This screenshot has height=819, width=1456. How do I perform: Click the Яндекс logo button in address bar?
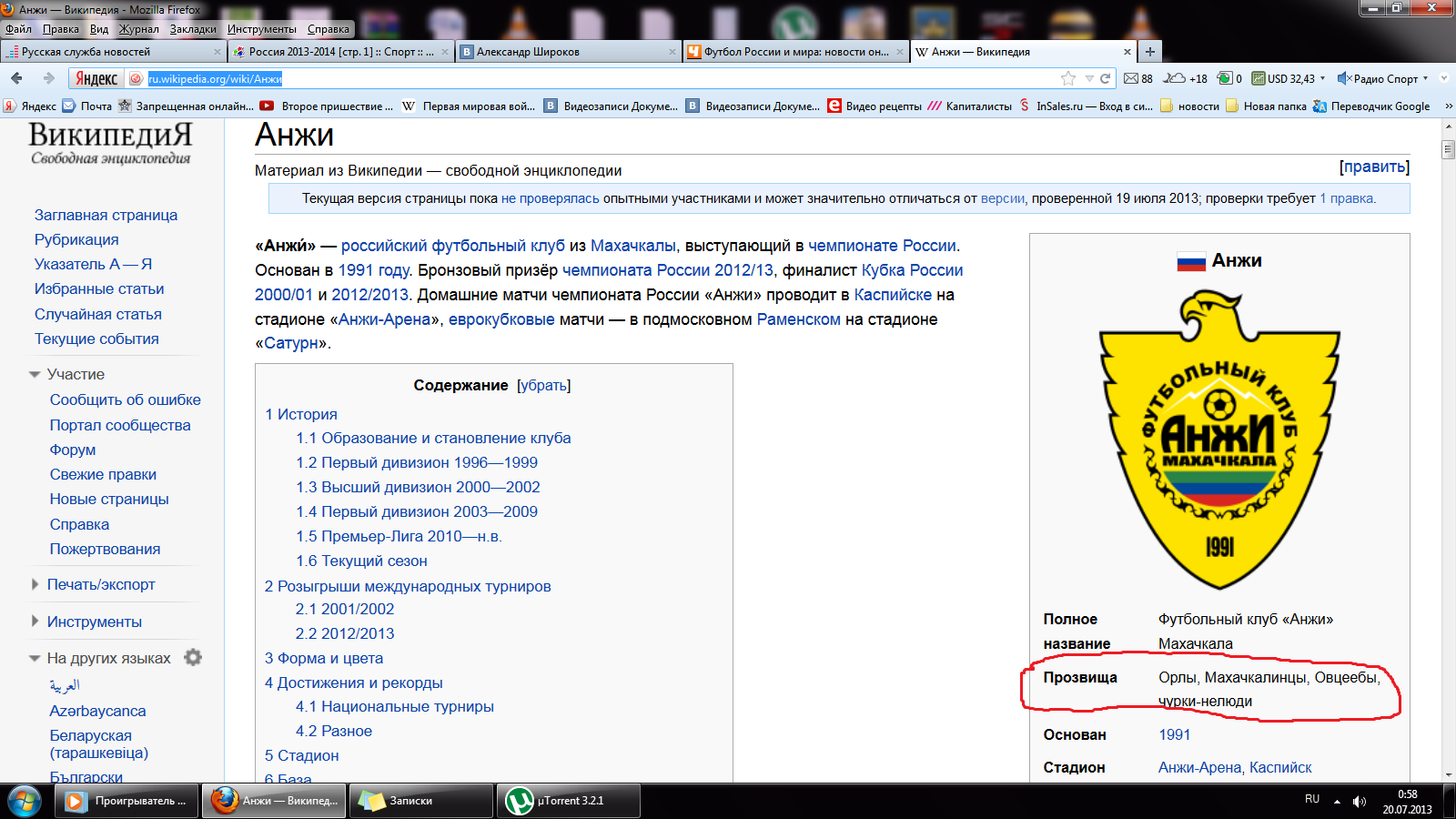(x=96, y=78)
